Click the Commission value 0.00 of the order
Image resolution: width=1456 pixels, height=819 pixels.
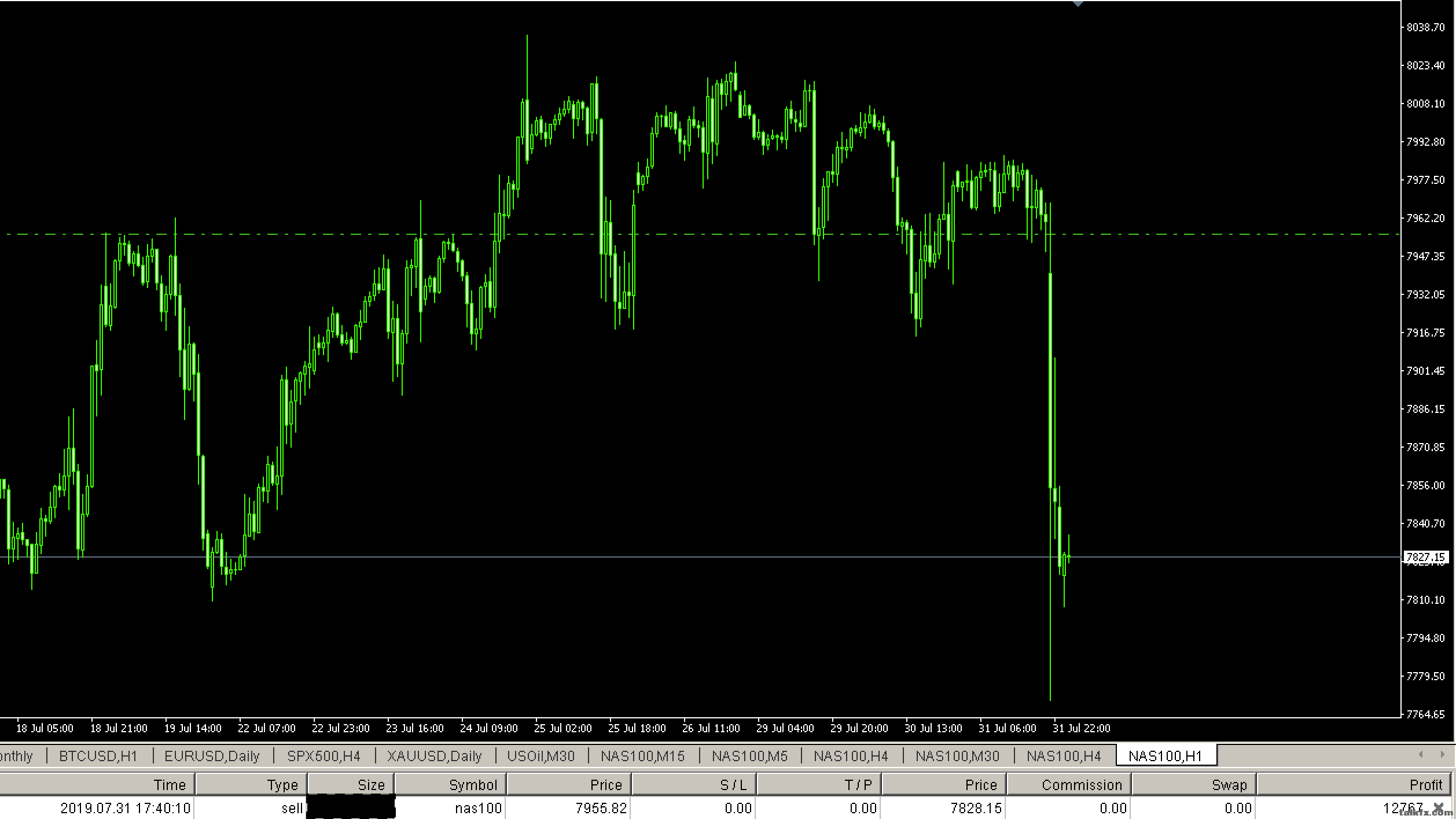(x=1113, y=808)
